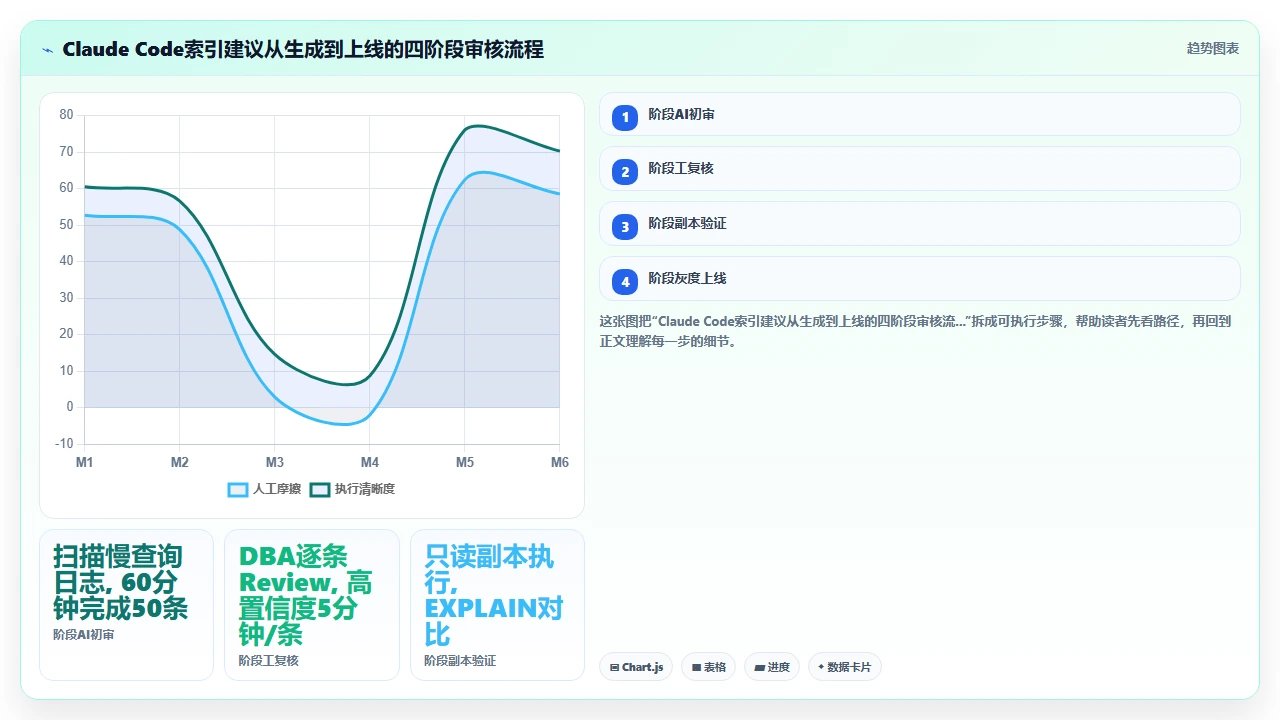Click the 表格 tag
Image resolution: width=1280 pixels, height=720 pixels.
coord(708,667)
